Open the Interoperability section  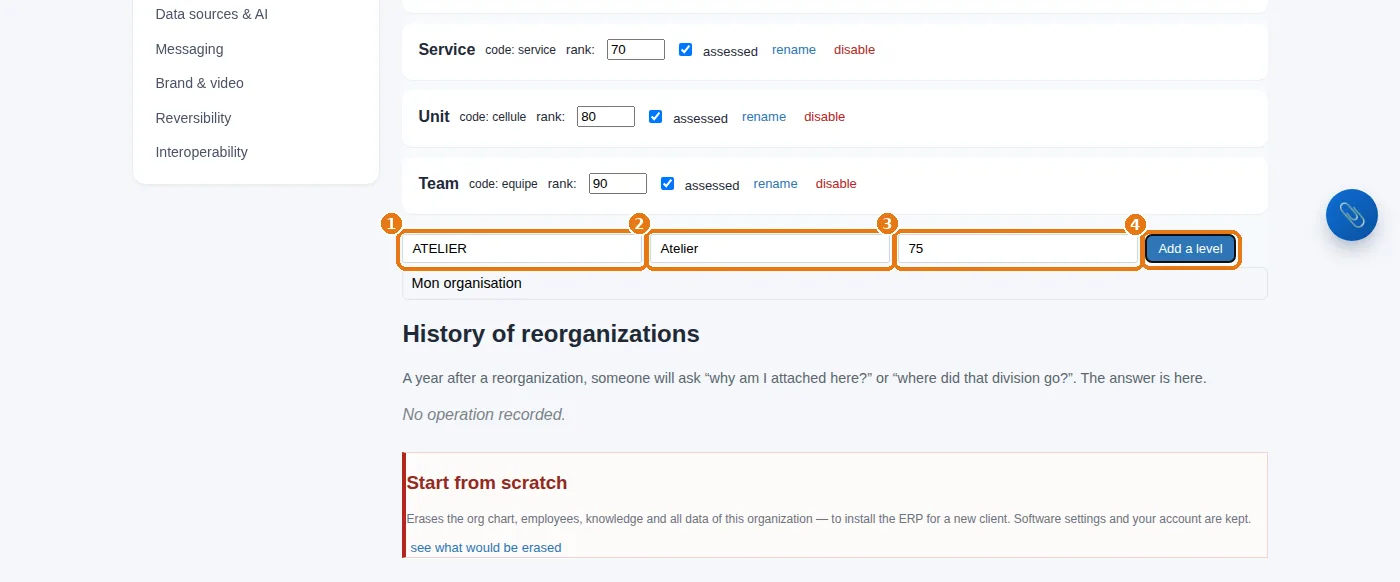point(201,152)
